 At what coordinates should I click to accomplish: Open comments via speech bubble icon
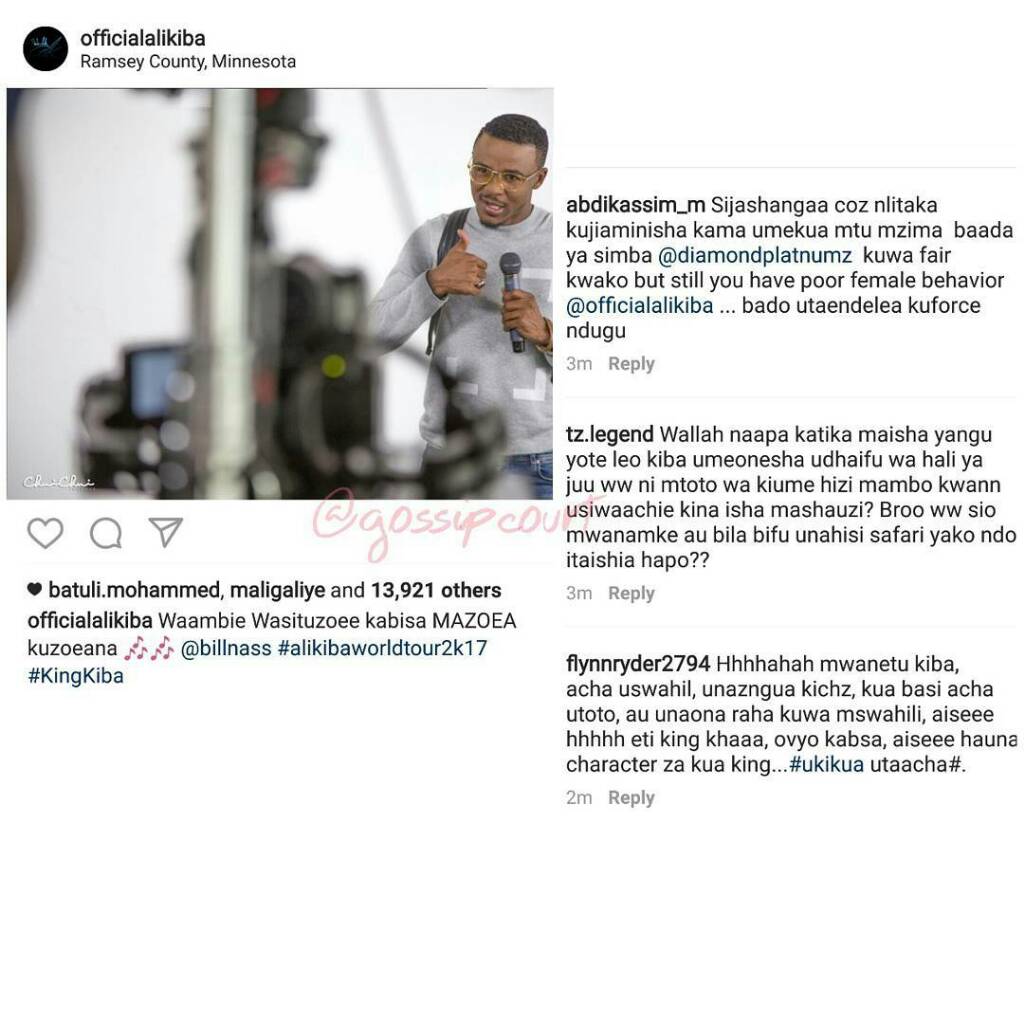[106, 532]
